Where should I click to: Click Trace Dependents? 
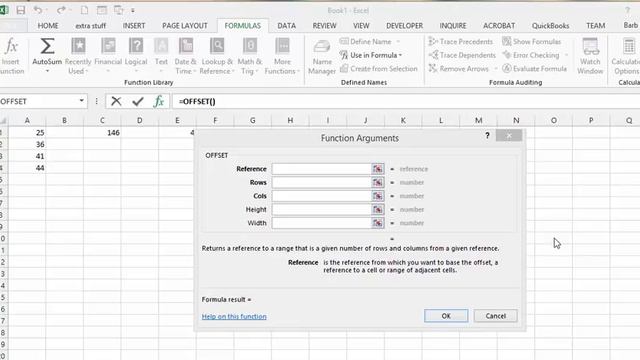click(x=462, y=55)
